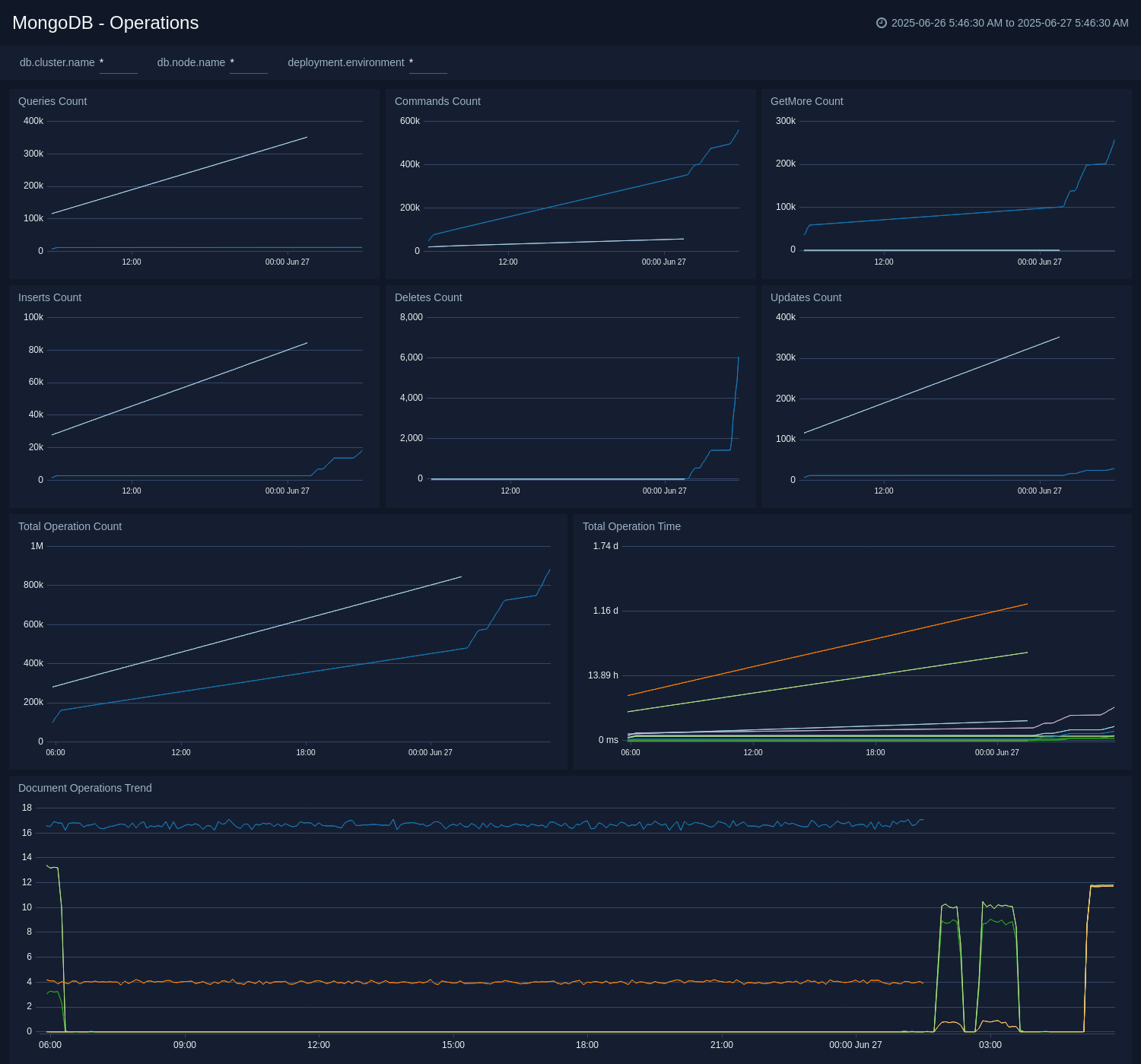Select the Document Operations Trend panel title
This screenshot has width=1141, height=1064.
tap(85, 788)
